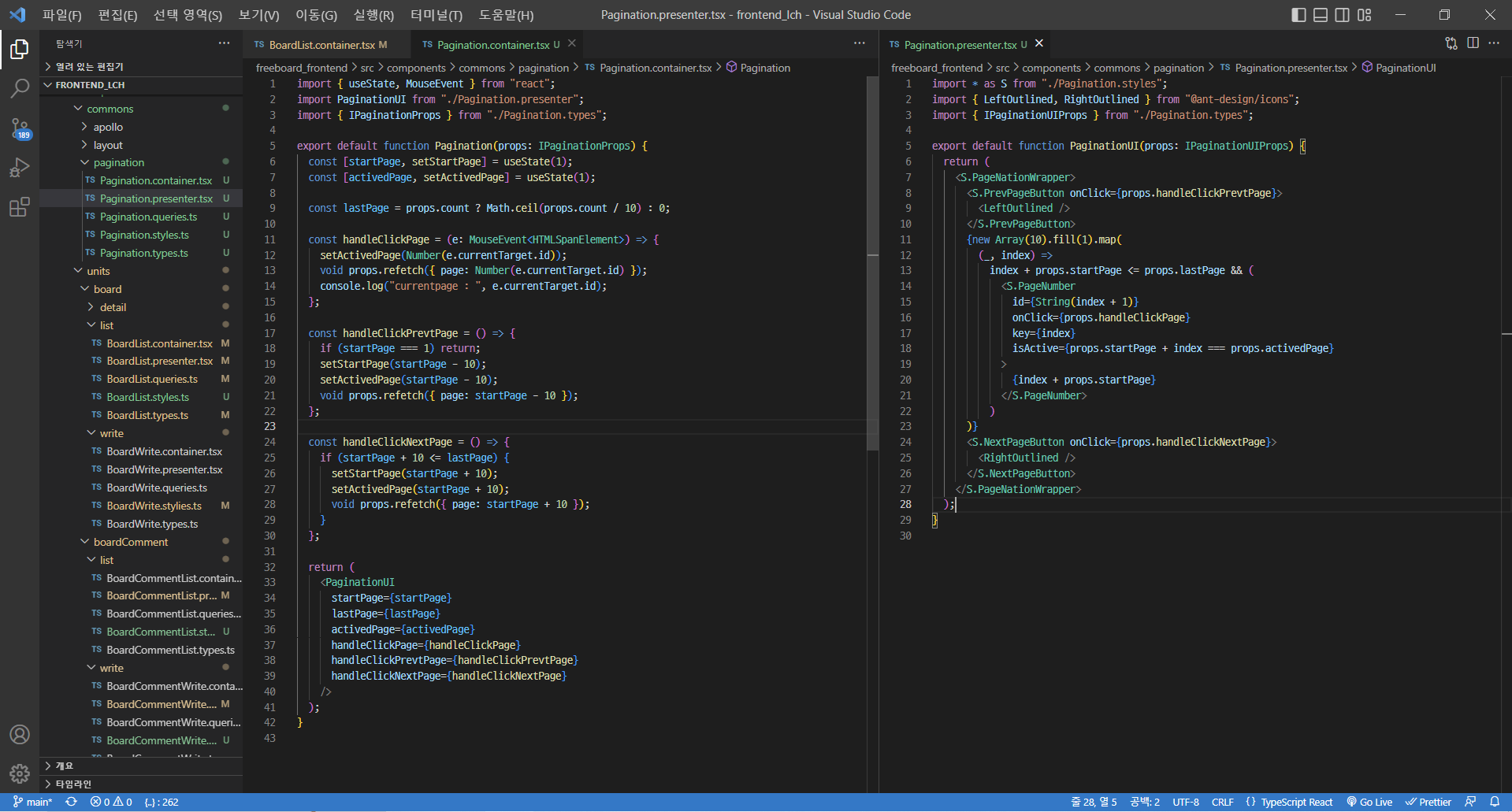Close the Pagination.container.tsx tab

pos(572,43)
